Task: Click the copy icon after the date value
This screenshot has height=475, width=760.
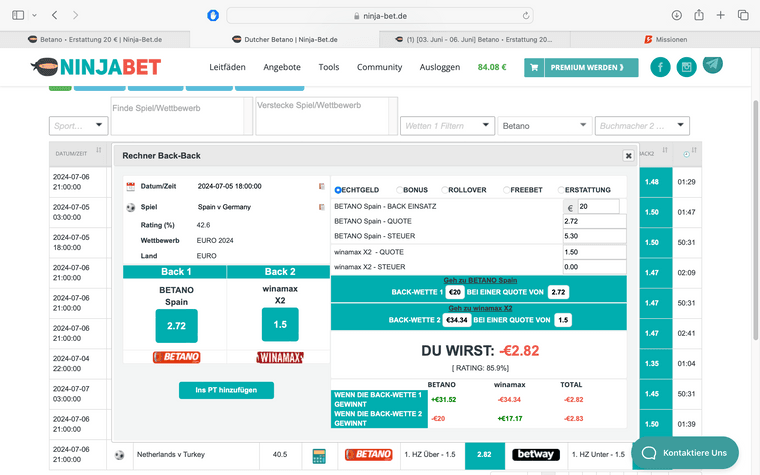Action: pos(321,186)
